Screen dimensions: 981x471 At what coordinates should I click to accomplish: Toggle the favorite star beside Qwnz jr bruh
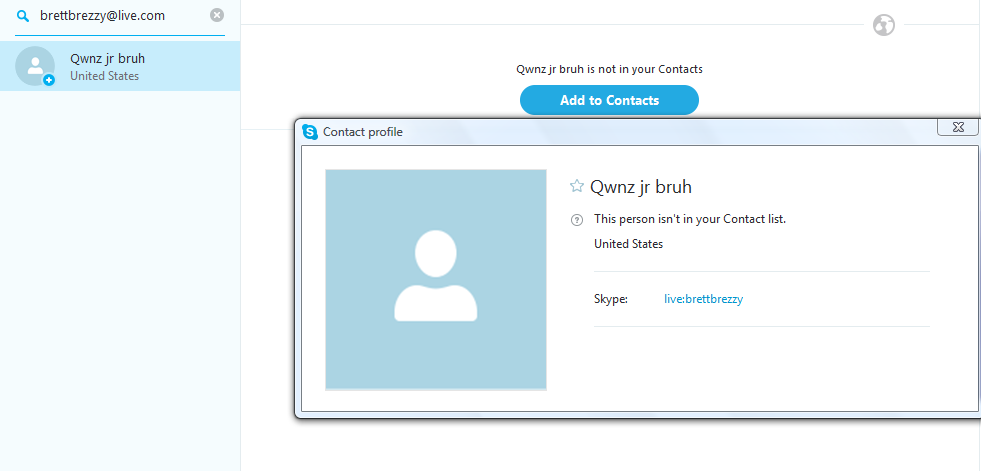(577, 186)
